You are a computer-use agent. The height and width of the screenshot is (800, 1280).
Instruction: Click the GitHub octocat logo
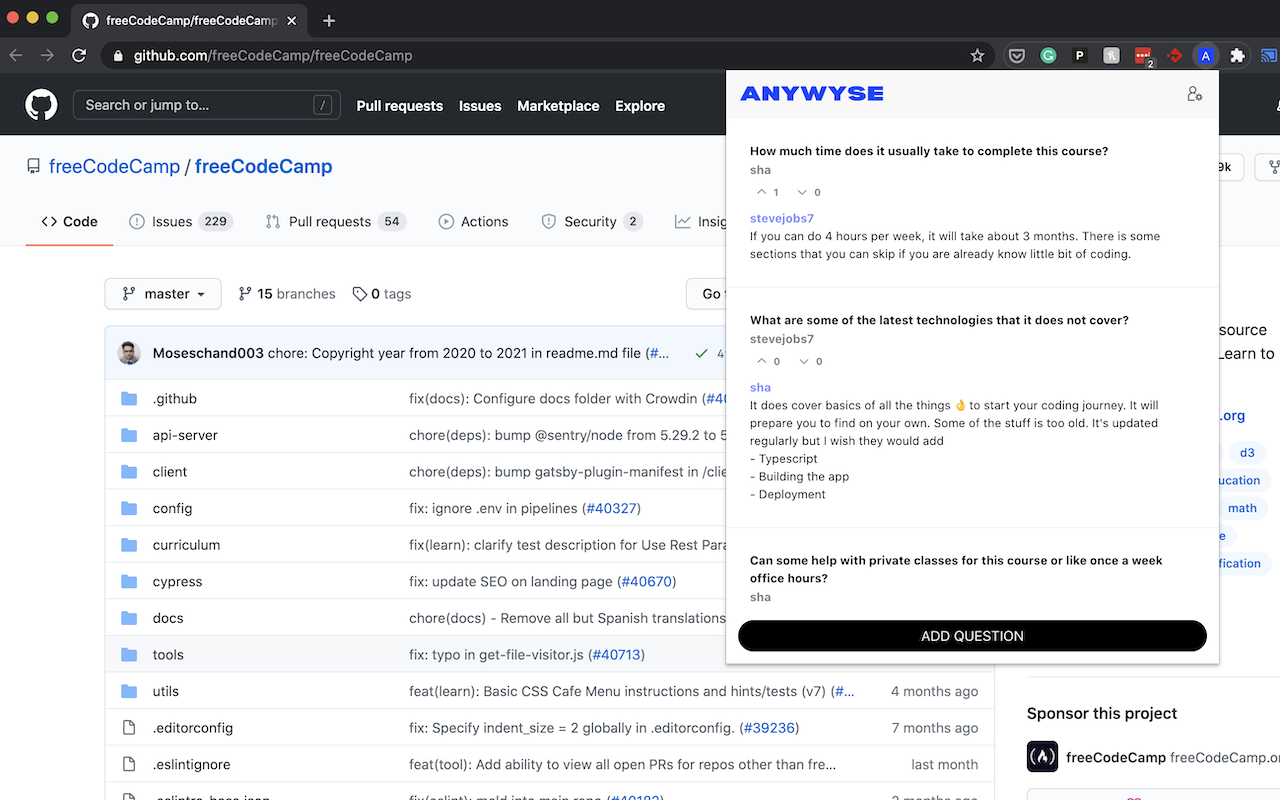(41, 105)
